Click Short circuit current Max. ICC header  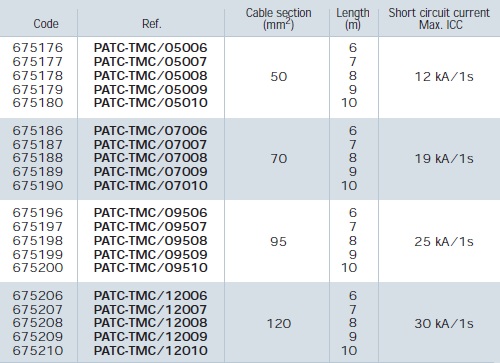(x=439, y=19)
